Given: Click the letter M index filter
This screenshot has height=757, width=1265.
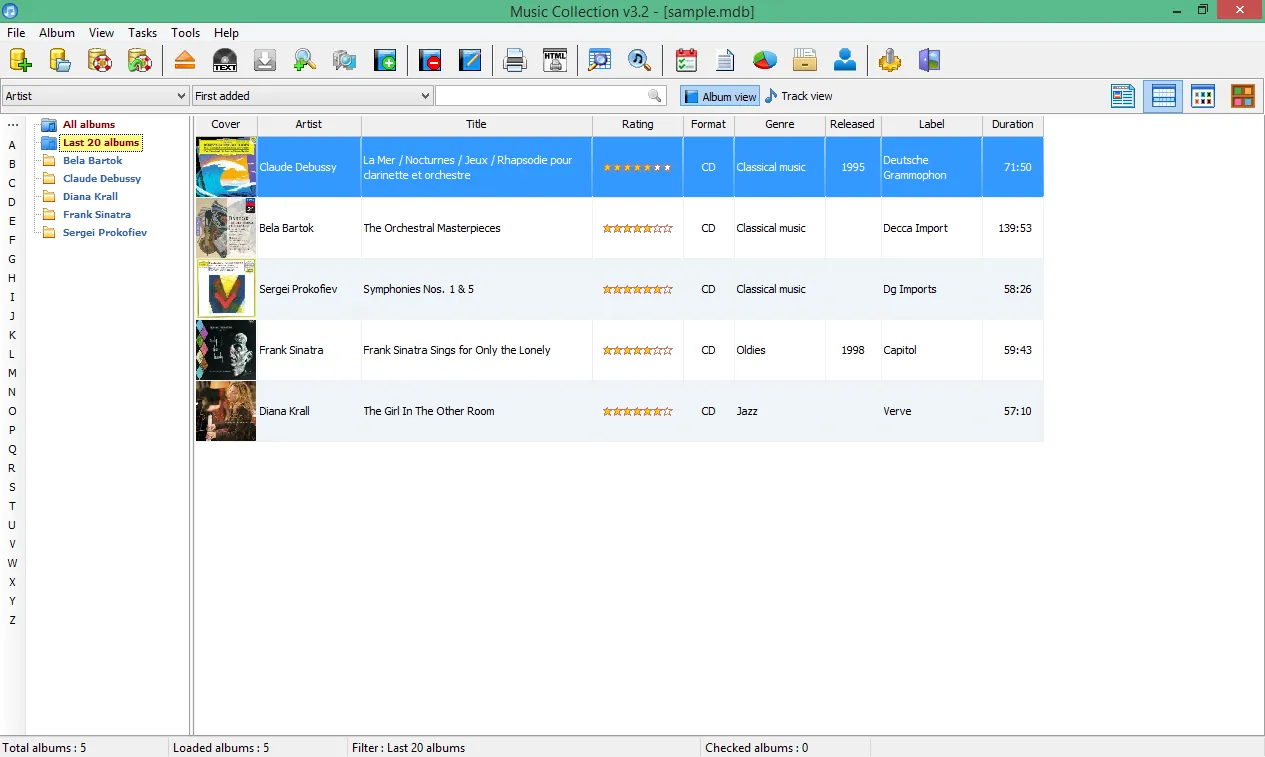Looking at the screenshot, I should point(13,373).
